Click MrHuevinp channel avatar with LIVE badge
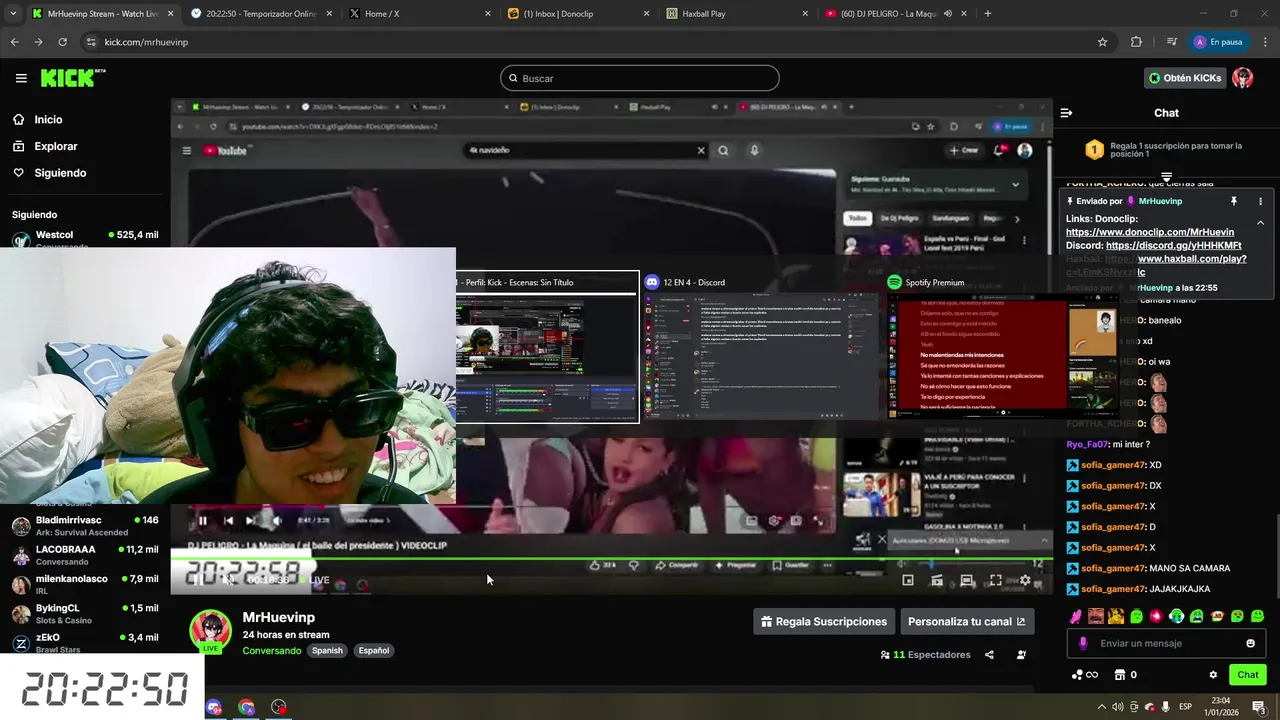1280x720 pixels. point(211,631)
